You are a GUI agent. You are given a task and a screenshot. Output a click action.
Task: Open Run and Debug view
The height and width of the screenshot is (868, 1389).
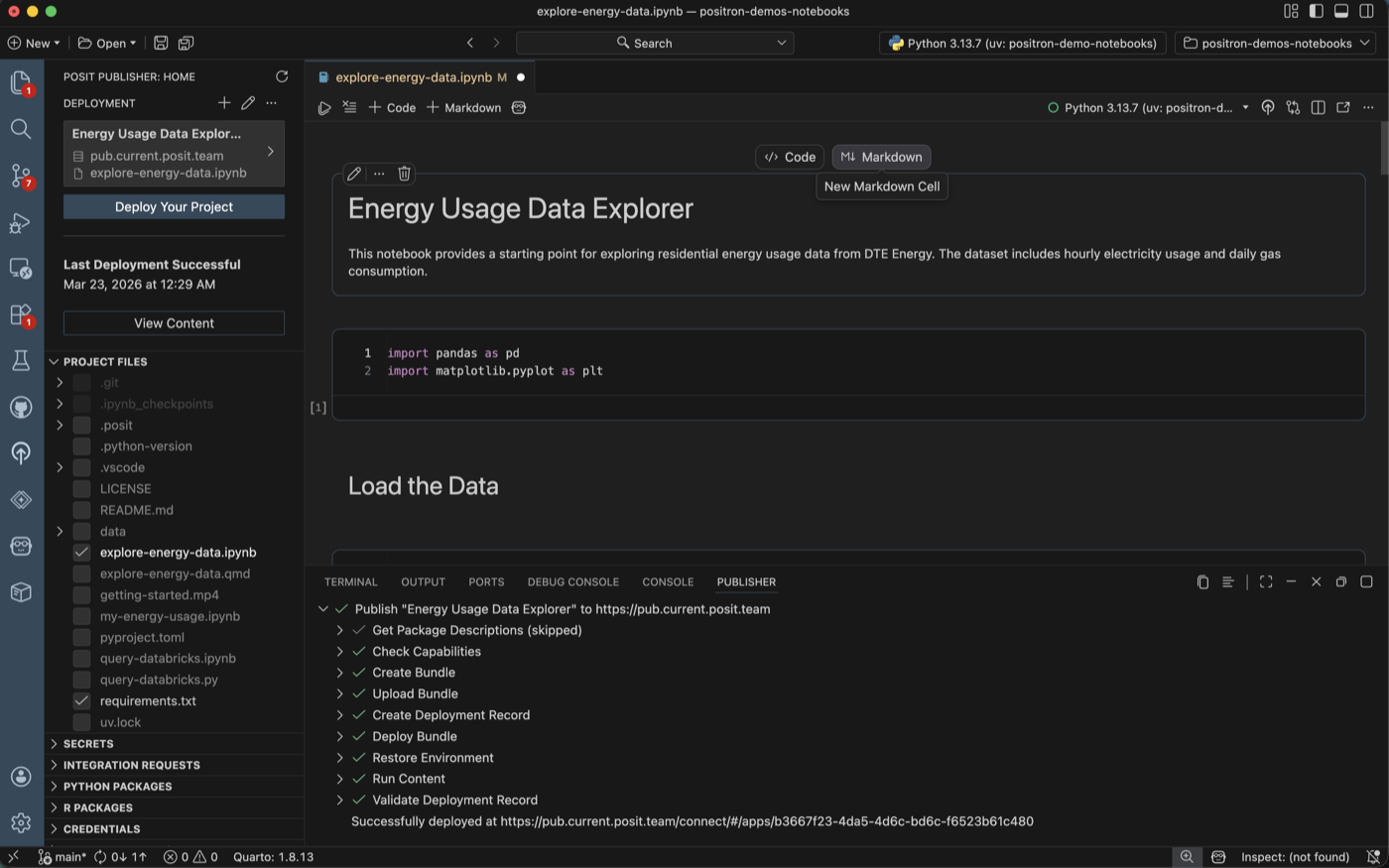coord(21,223)
